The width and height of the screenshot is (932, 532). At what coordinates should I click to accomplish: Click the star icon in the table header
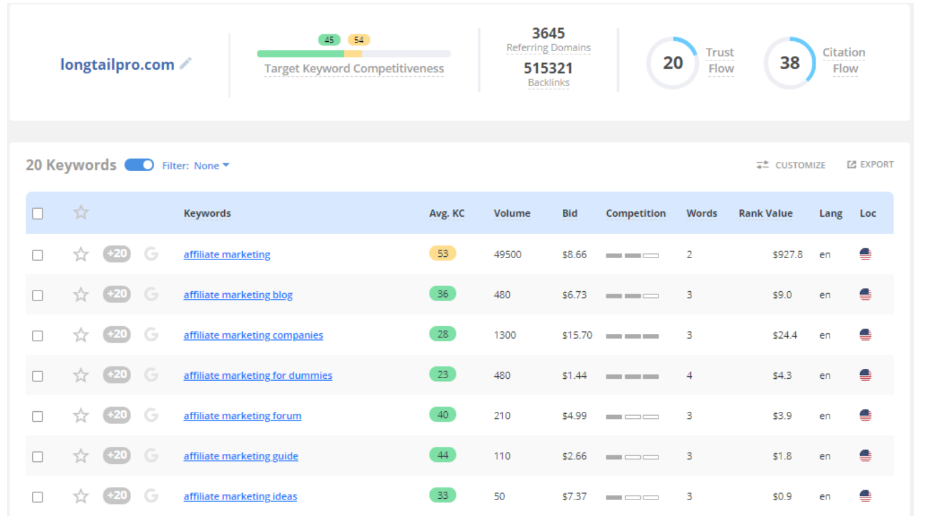[81, 213]
